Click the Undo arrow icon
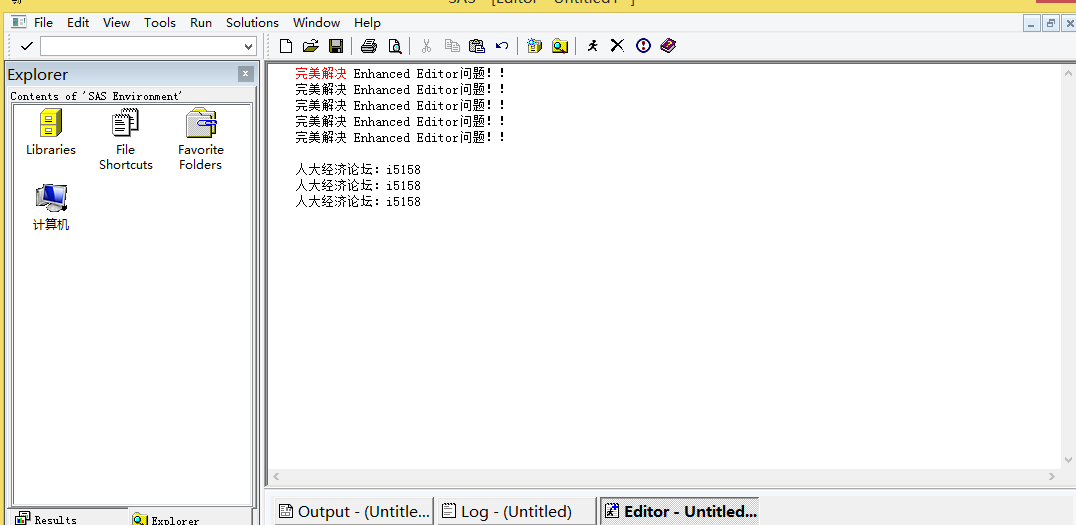1076x525 pixels. [502, 46]
